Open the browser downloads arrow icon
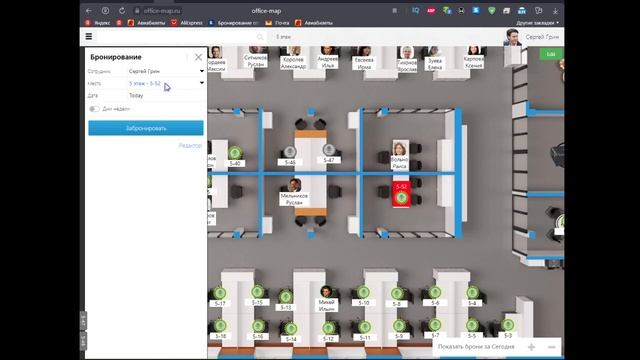Screen dimensions: 640x360 pyautogui.click(x=555, y=11)
